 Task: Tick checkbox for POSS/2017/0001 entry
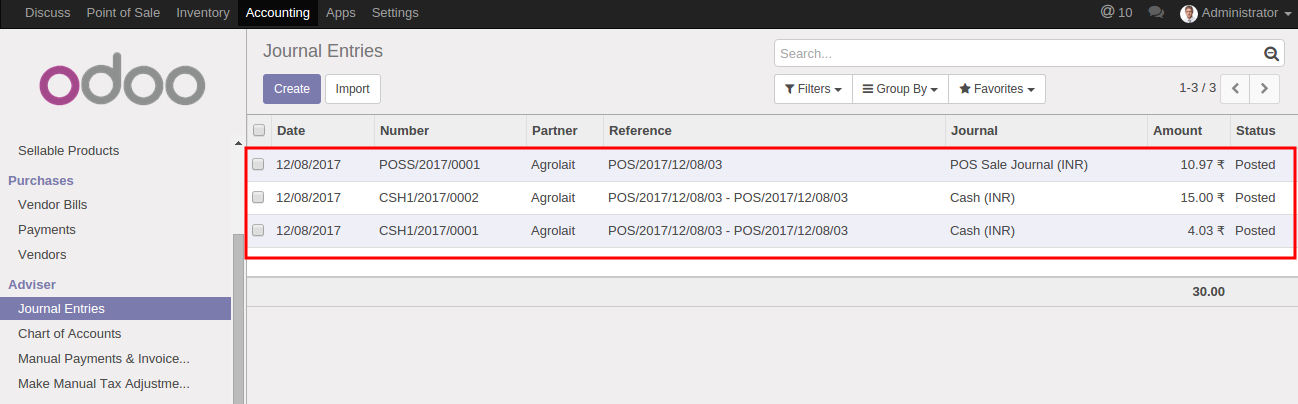click(258, 164)
